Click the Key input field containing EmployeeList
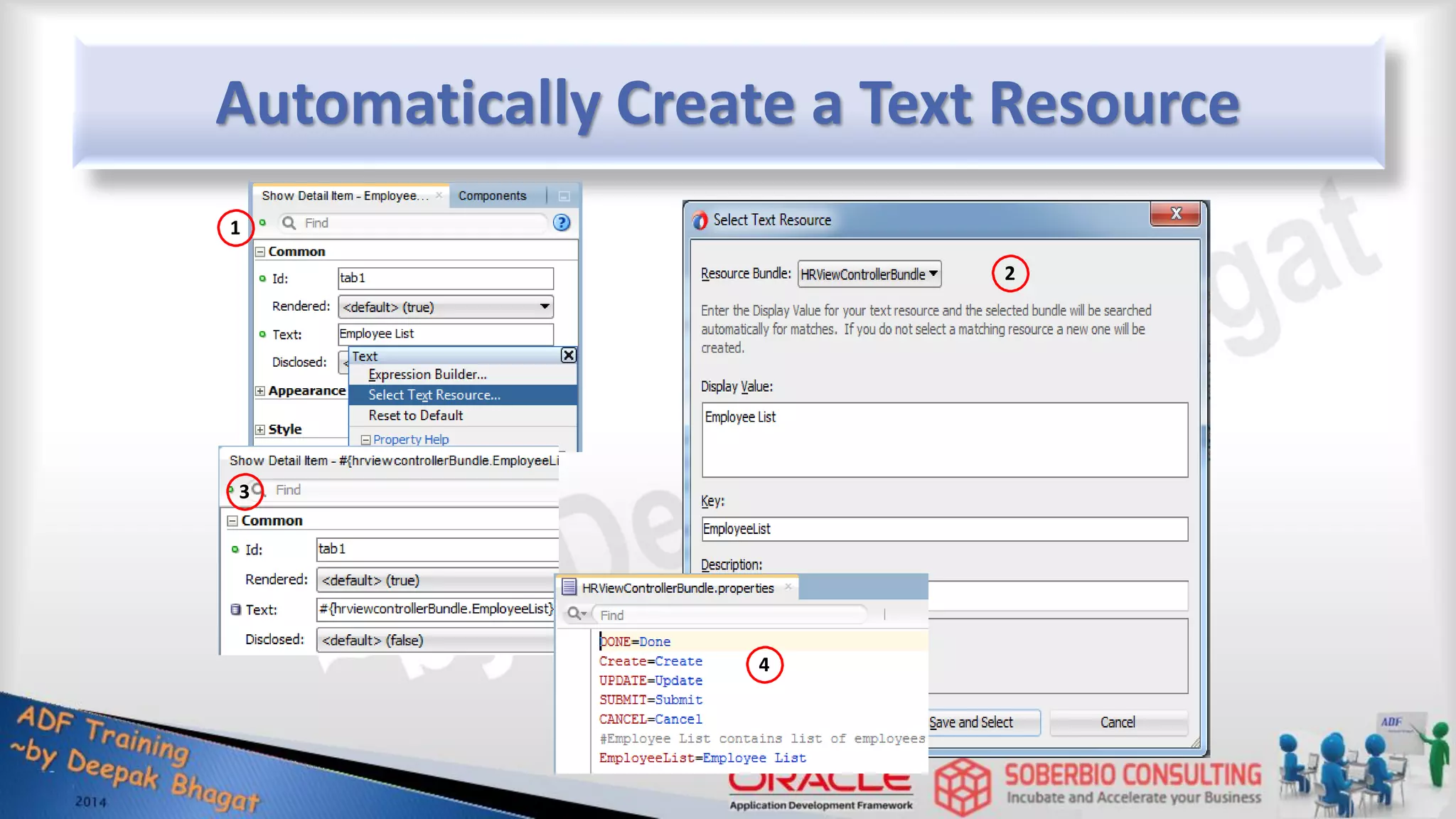Image resolution: width=1456 pixels, height=819 pixels. tap(944, 529)
